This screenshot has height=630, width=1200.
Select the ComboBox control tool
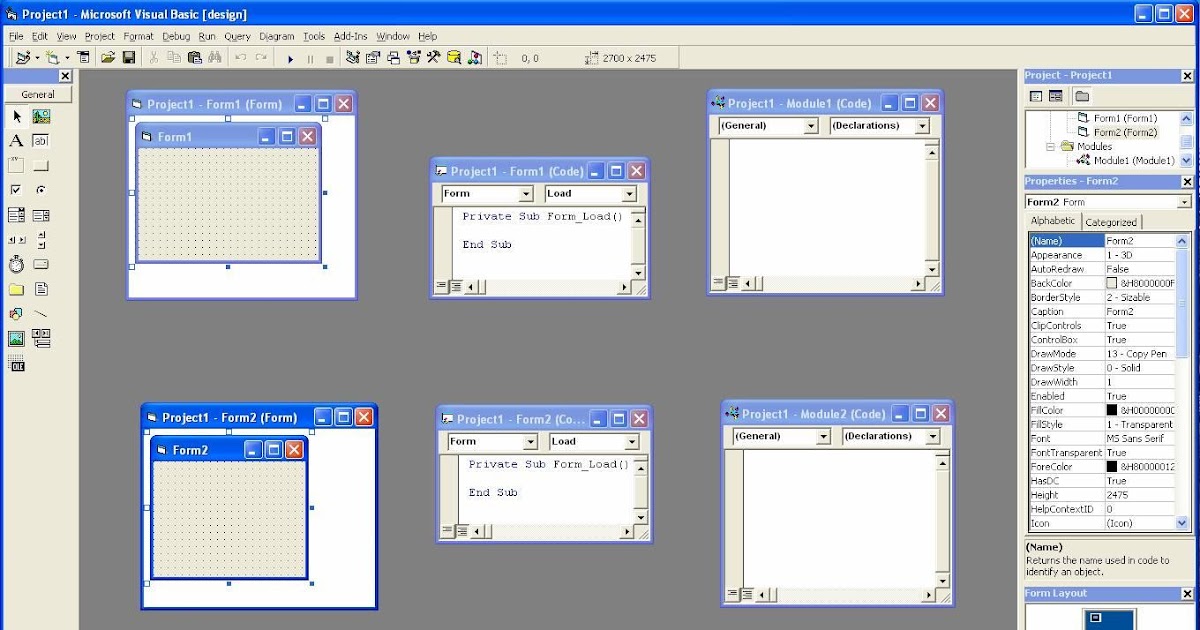(x=16, y=215)
